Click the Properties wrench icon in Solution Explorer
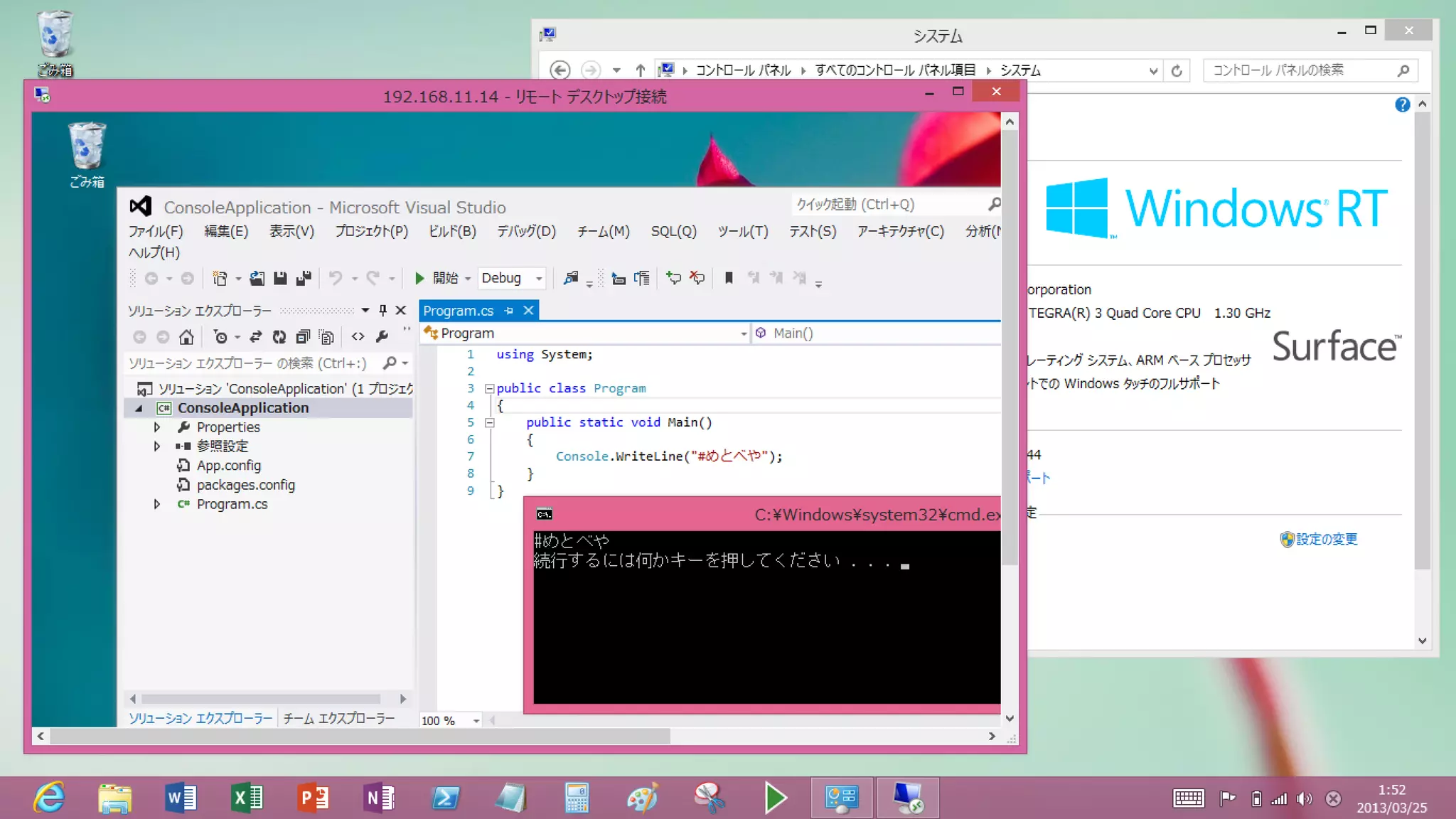The image size is (1456, 819). pyautogui.click(x=382, y=337)
